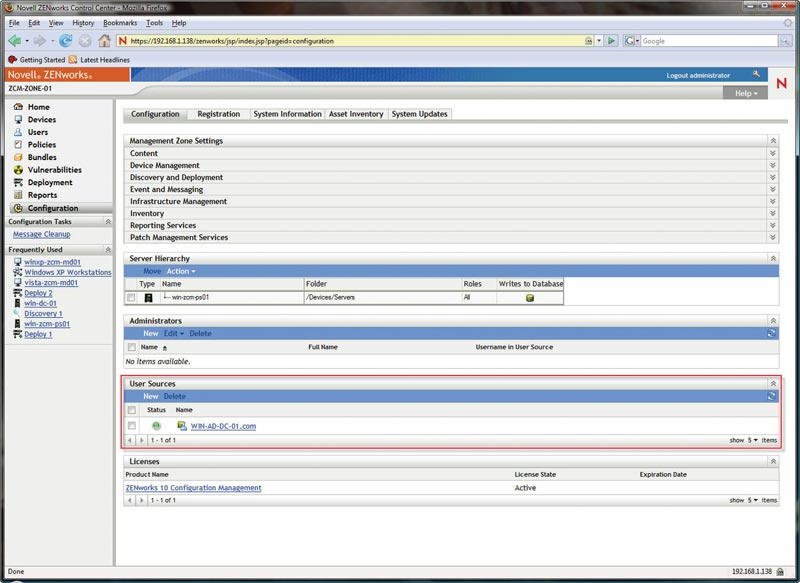Expand the Infrastructure Management section

773,201
